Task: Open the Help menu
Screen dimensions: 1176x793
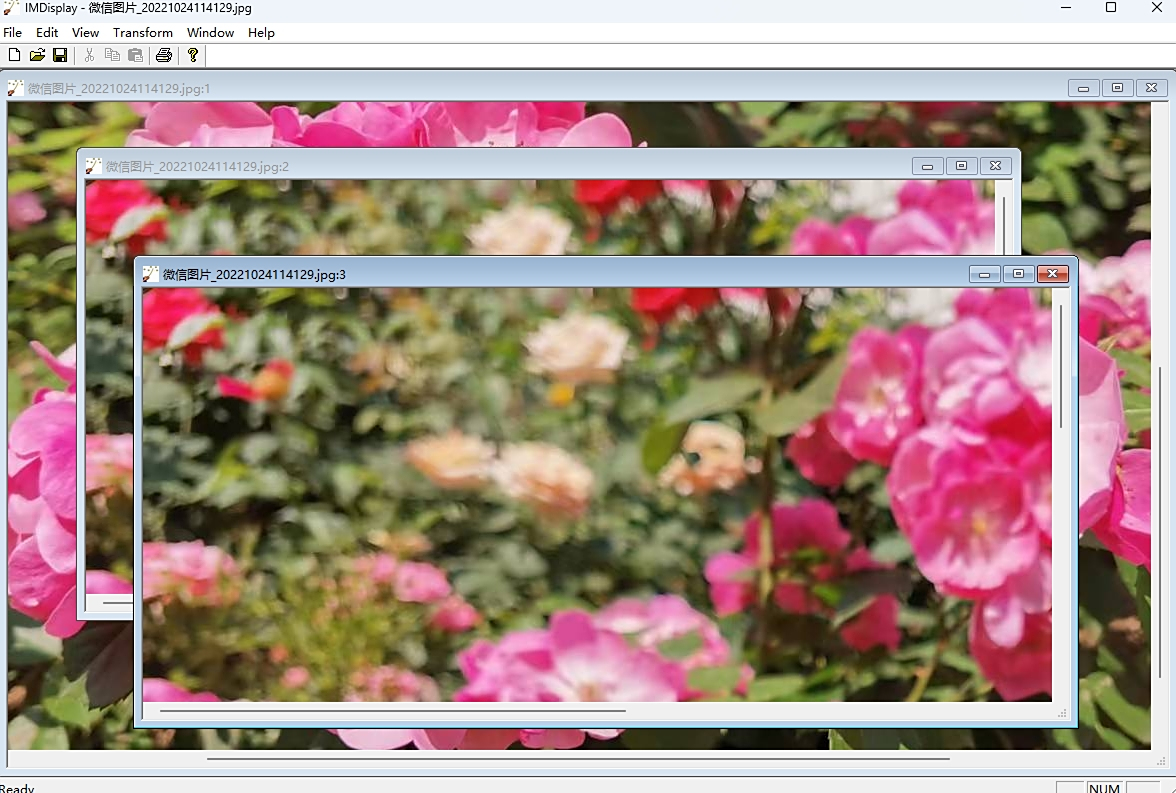Action: [x=261, y=33]
